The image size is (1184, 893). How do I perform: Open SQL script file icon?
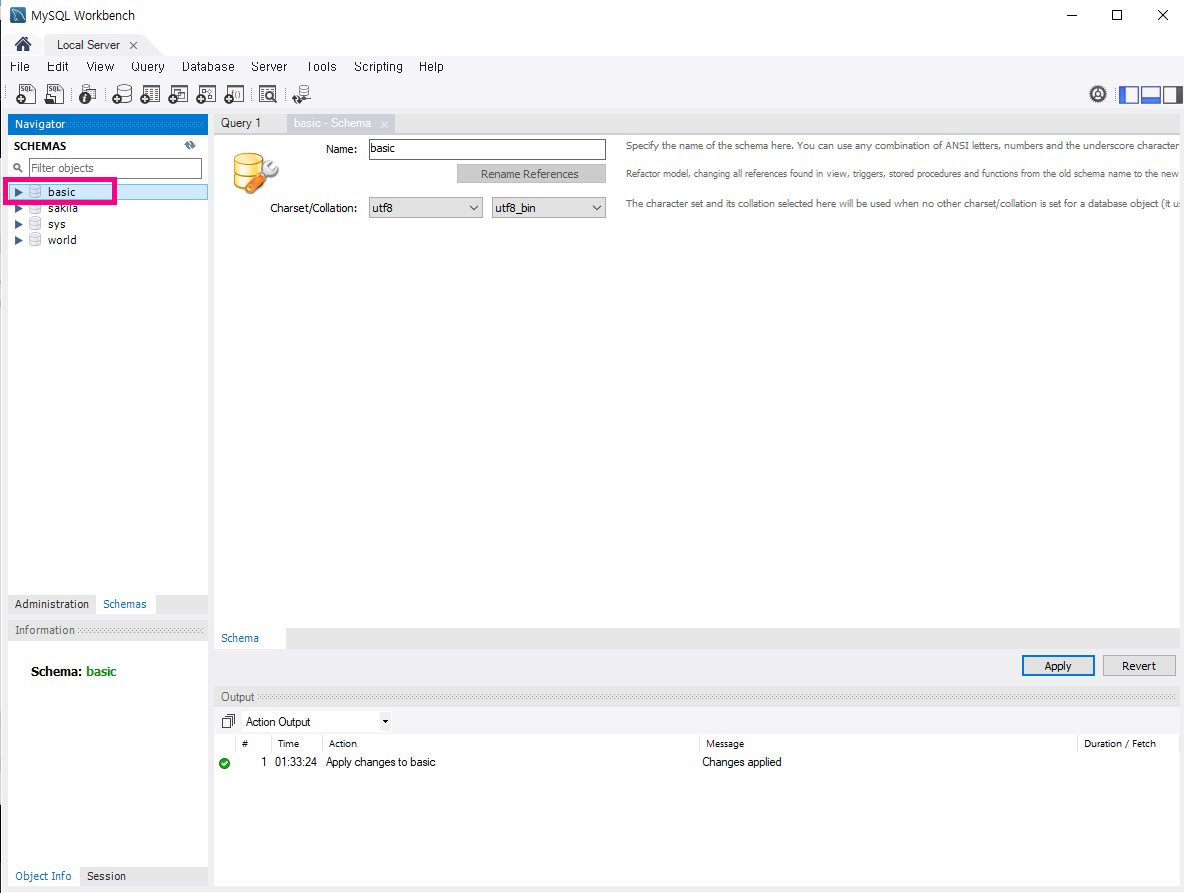(x=54, y=94)
